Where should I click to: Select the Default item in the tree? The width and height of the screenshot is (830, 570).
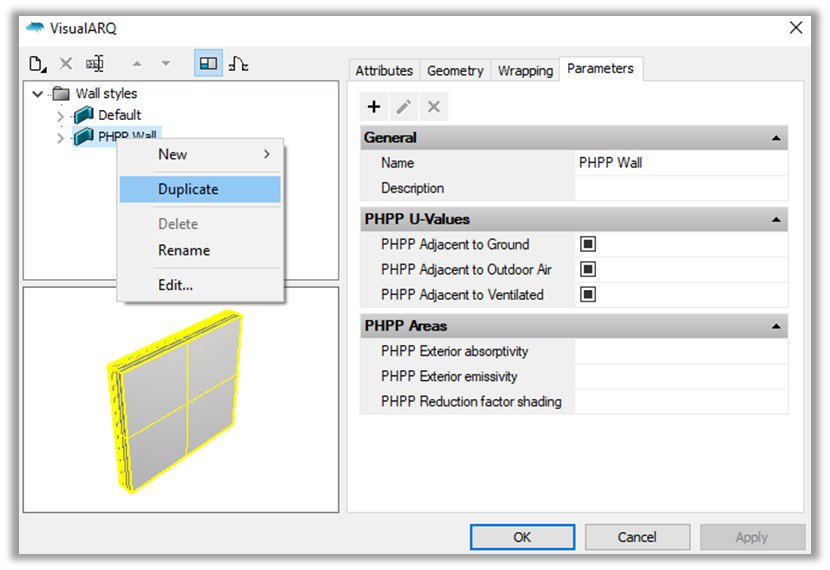click(x=120, y=115)
